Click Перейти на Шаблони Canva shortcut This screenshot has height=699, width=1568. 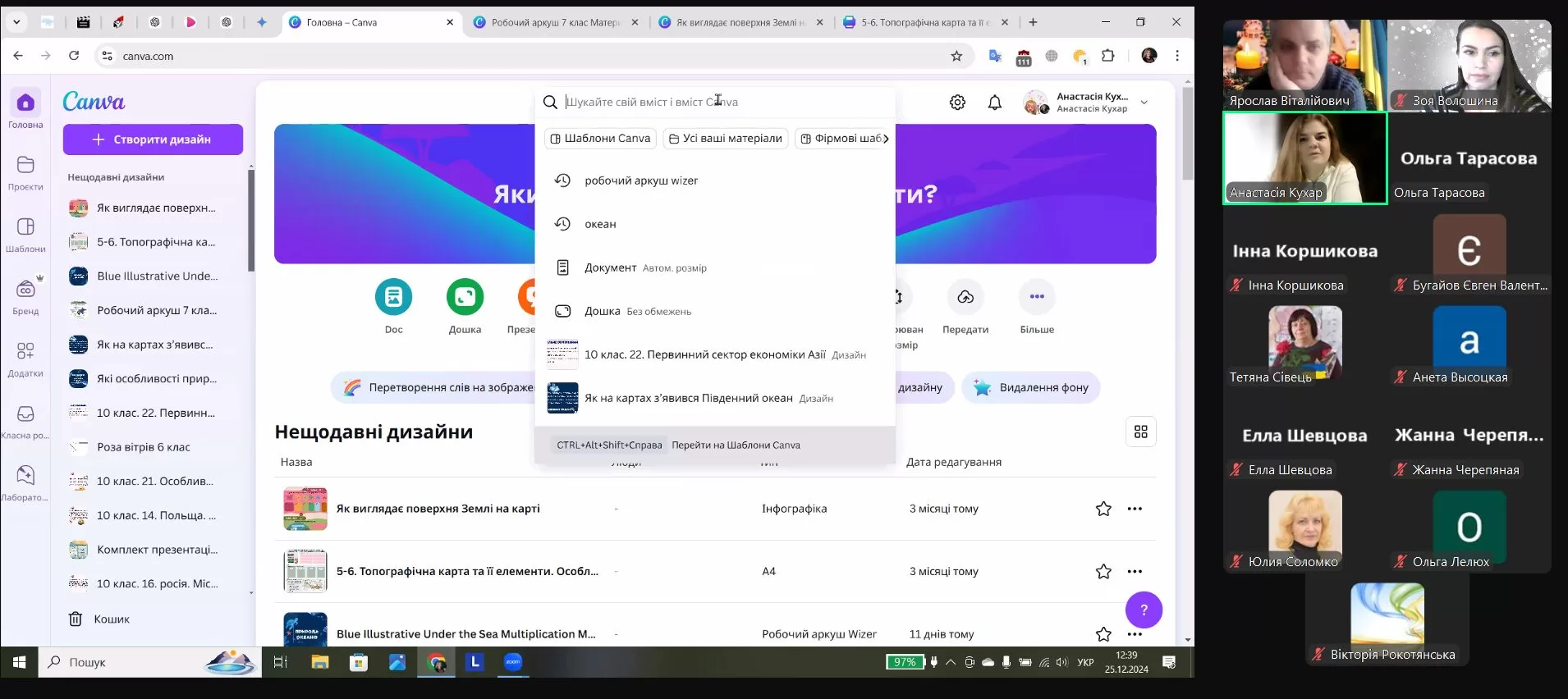(715, 445)
